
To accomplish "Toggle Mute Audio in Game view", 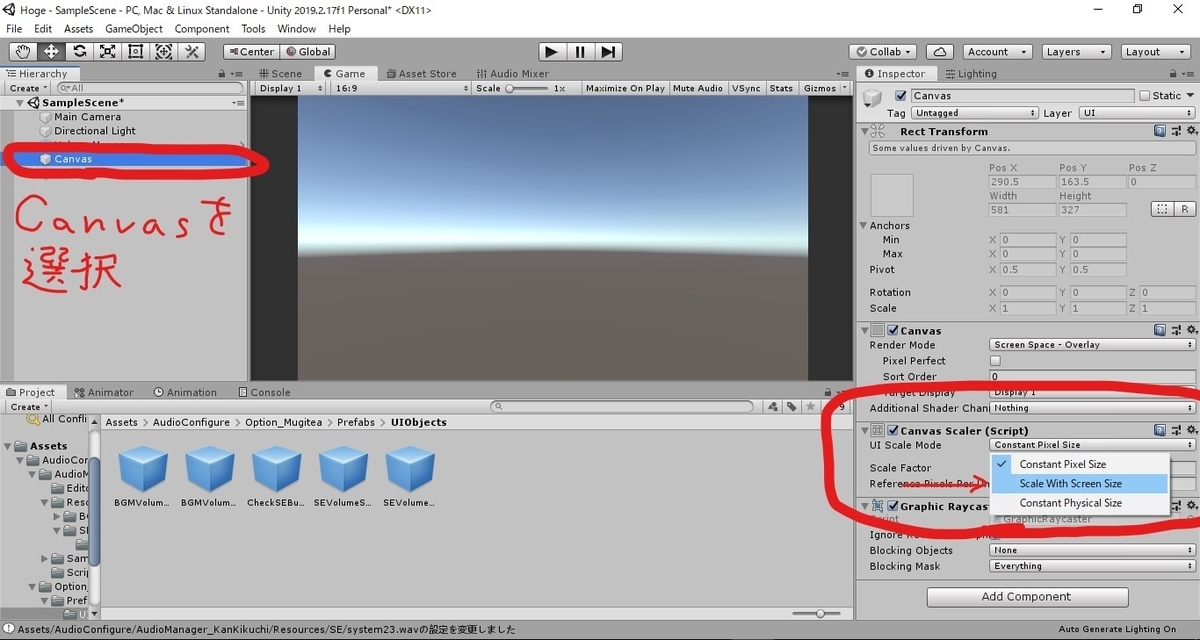I will click(697, 88).
